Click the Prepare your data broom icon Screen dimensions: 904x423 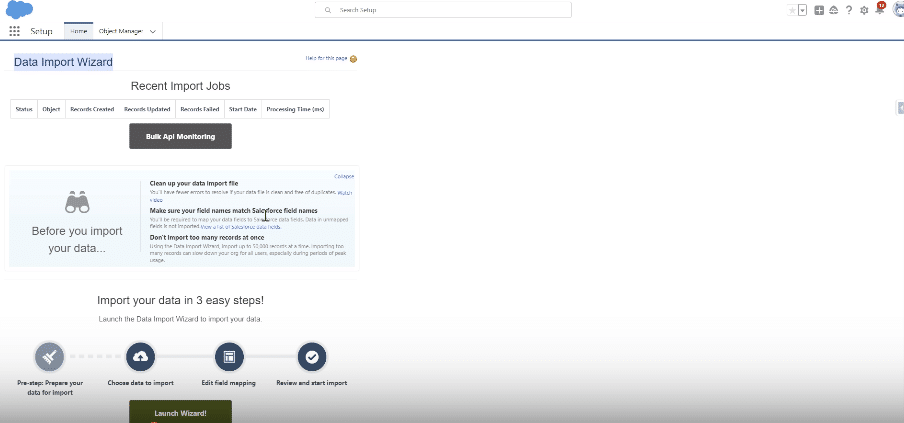50,357
